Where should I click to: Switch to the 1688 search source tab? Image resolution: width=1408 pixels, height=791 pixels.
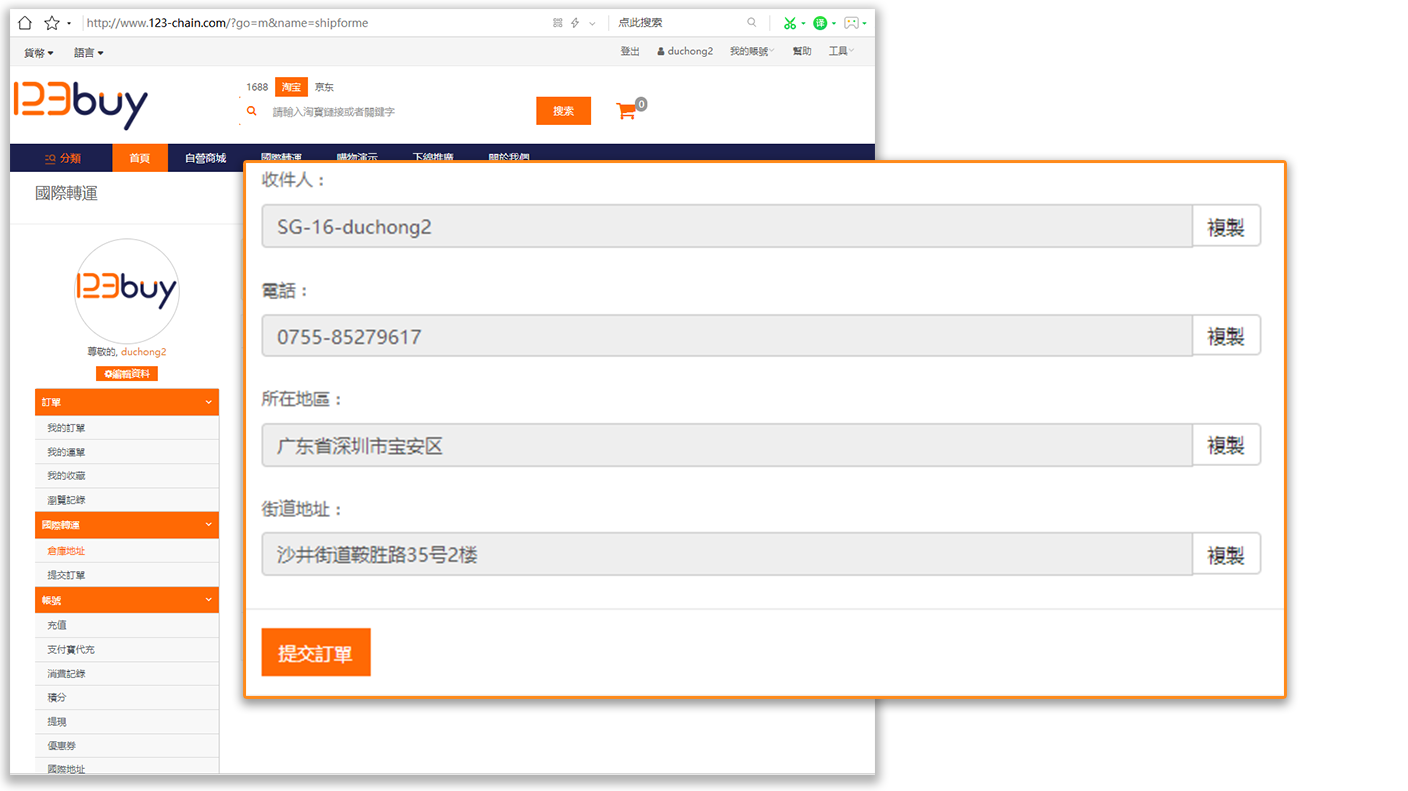click(x=257, y=87)
